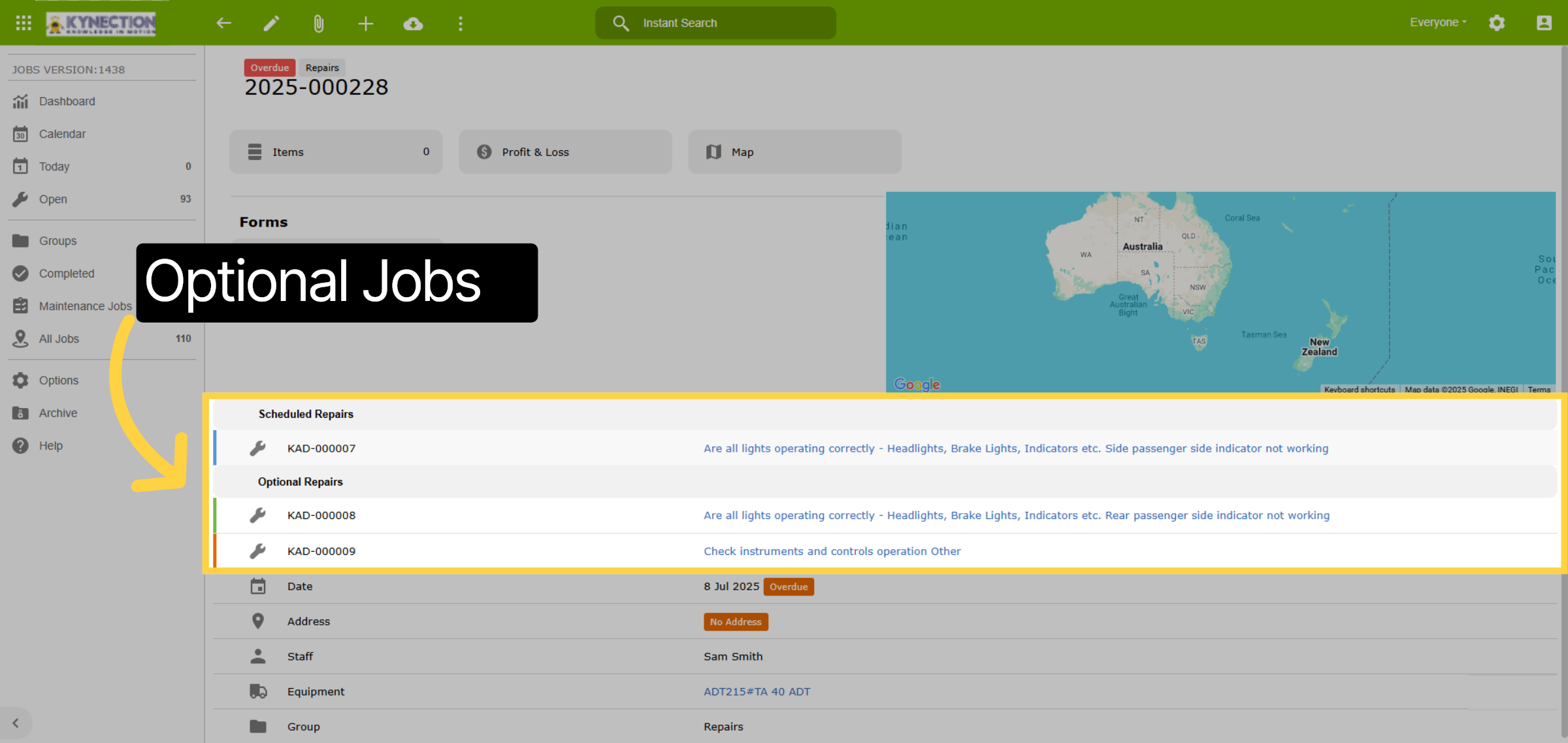The height and width of the screenshot is (743, 1568).
Task: Open Groups in the sidebar
Action: tap(102, 241)
